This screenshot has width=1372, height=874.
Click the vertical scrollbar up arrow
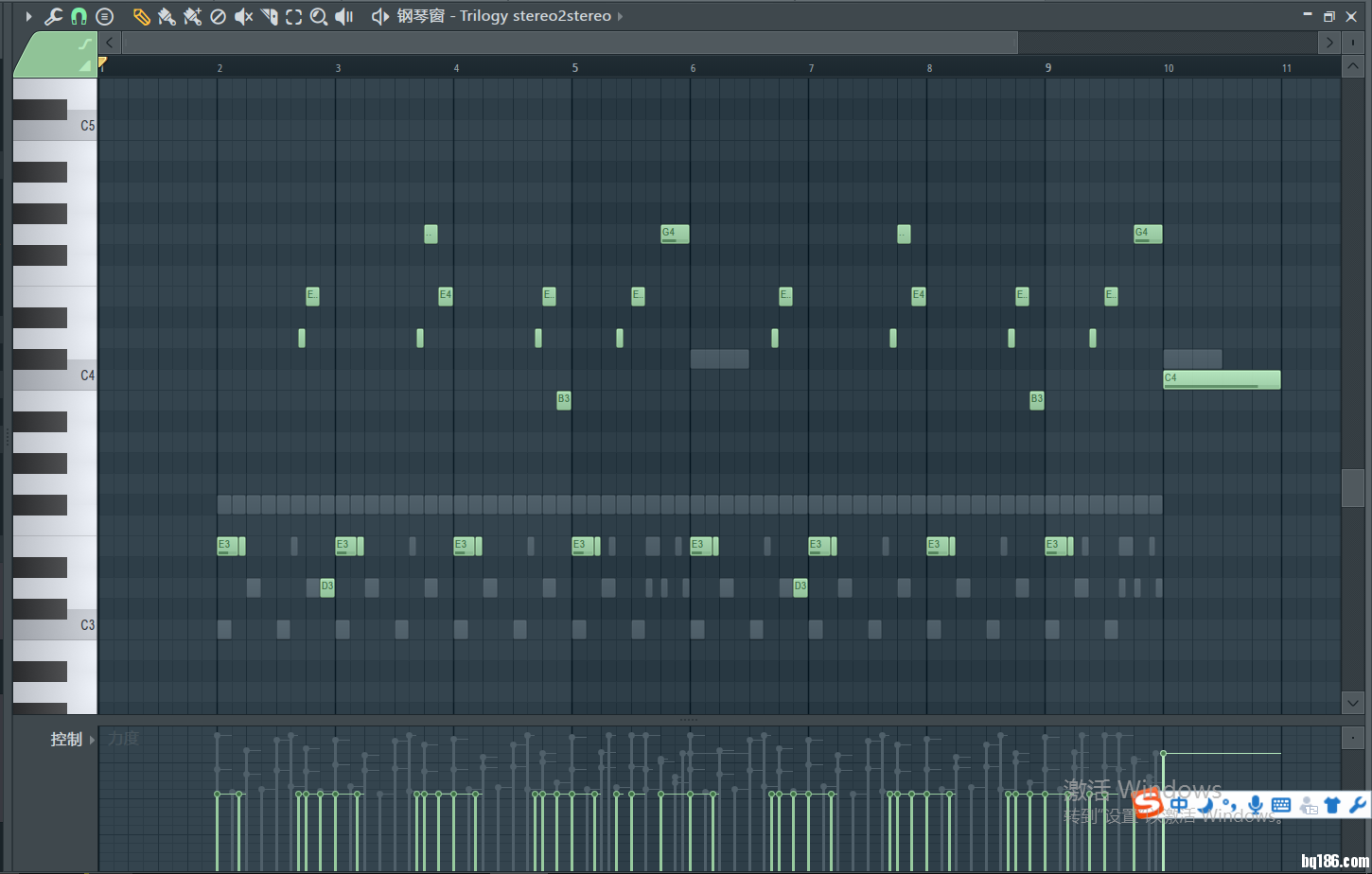click(1353, 67)
